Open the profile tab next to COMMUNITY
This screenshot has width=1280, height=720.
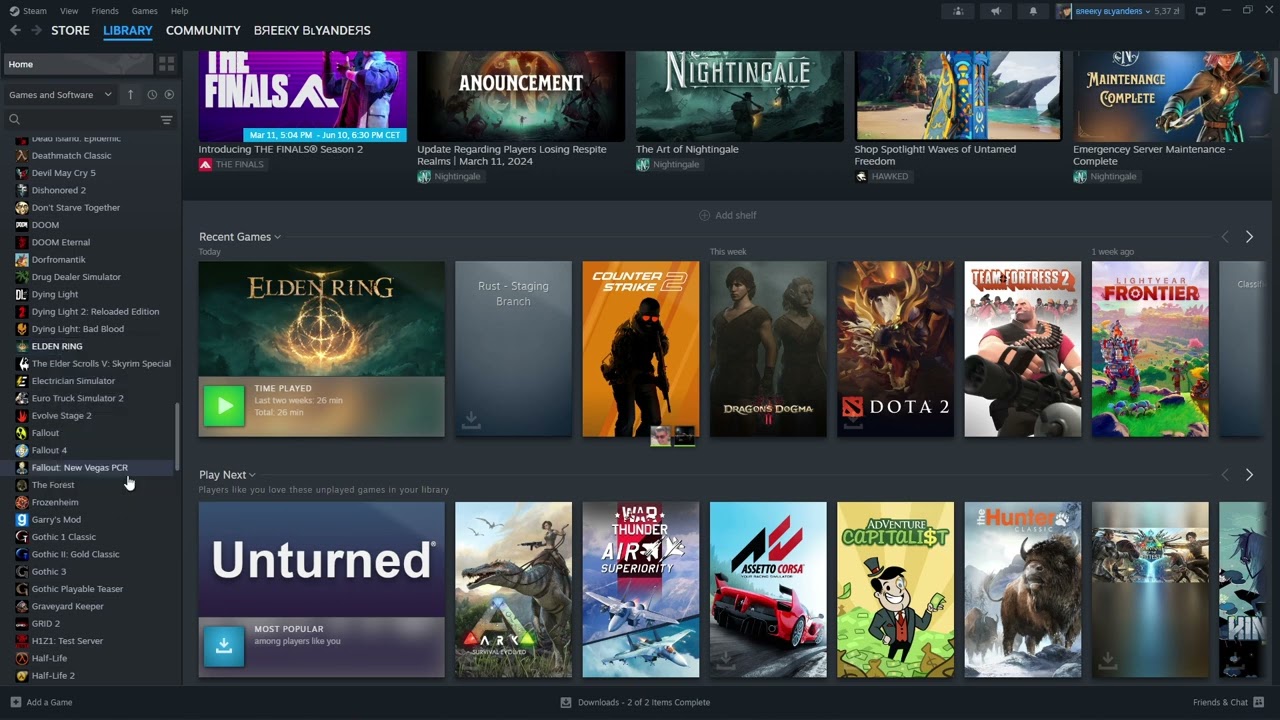click(312, 30)
